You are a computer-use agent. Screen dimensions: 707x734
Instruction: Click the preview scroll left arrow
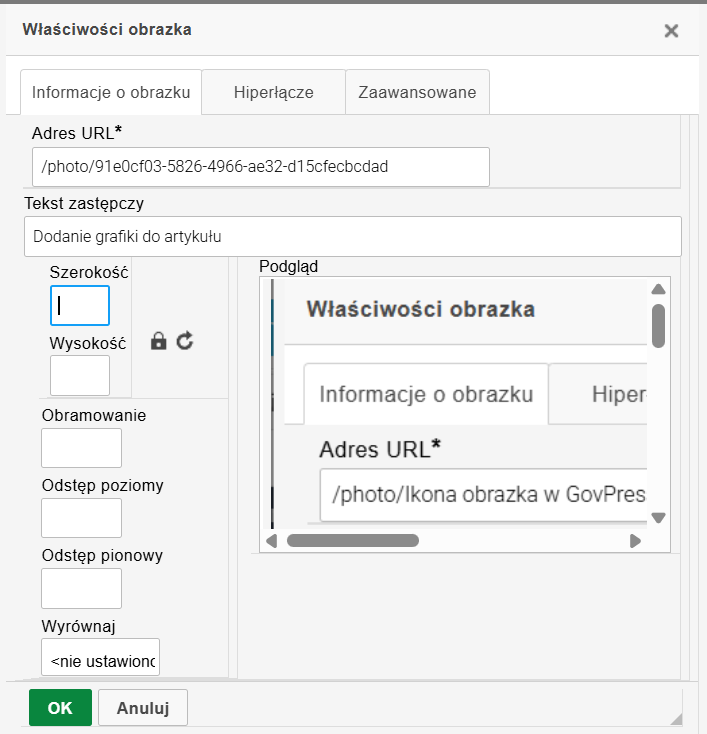(272, 541)
